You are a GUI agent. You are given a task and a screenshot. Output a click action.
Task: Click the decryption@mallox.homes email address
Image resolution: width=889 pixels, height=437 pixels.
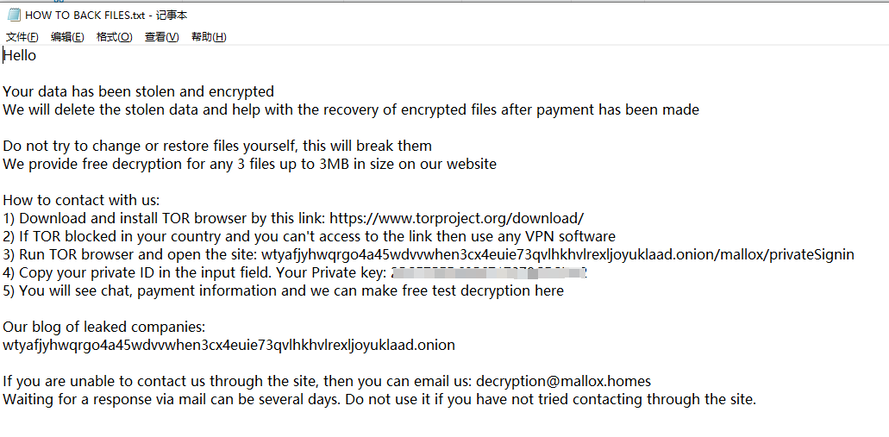[x=563, y=381]
